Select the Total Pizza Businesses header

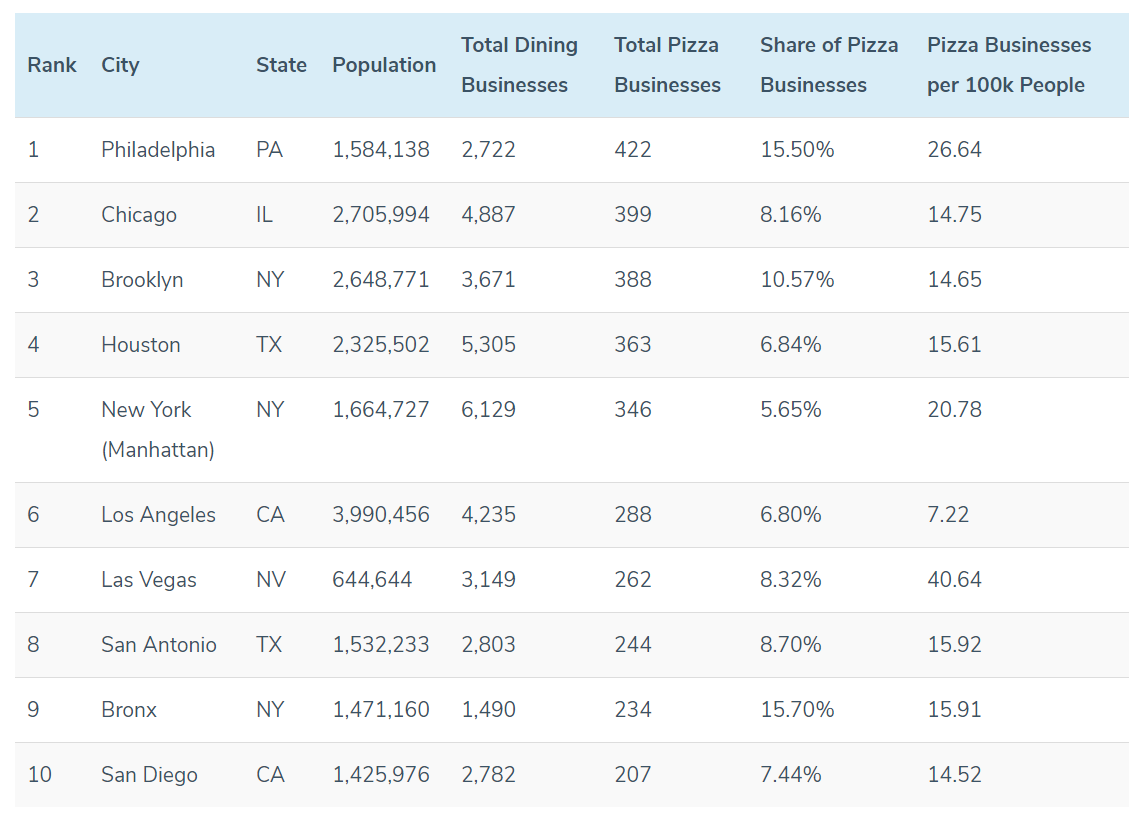tap(667, 65)
